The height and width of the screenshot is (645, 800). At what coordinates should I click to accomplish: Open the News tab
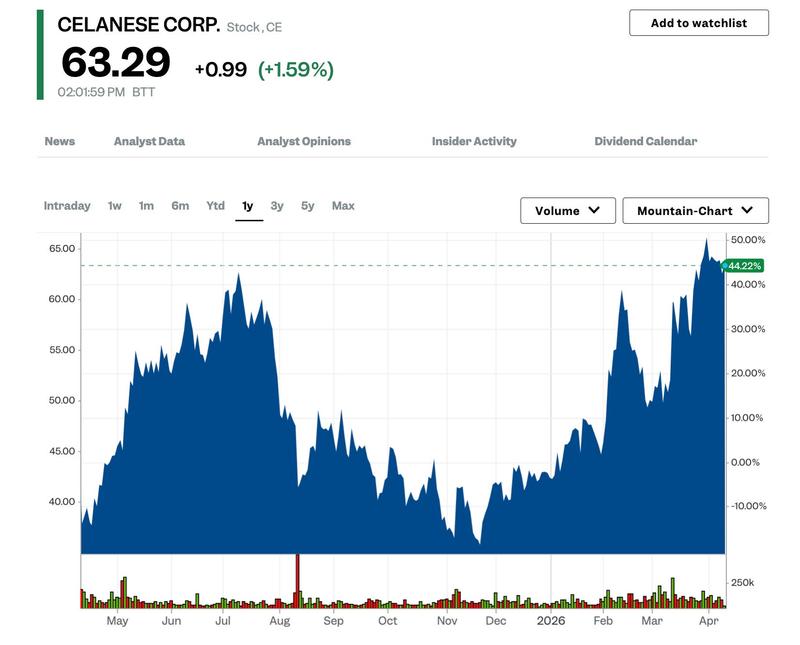(60, 141)
